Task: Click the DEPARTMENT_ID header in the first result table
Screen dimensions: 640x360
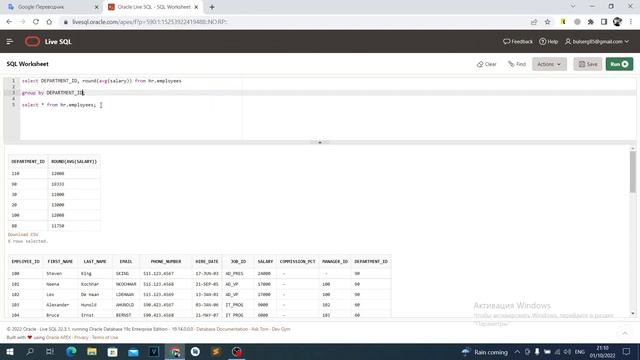Action: 28,162
